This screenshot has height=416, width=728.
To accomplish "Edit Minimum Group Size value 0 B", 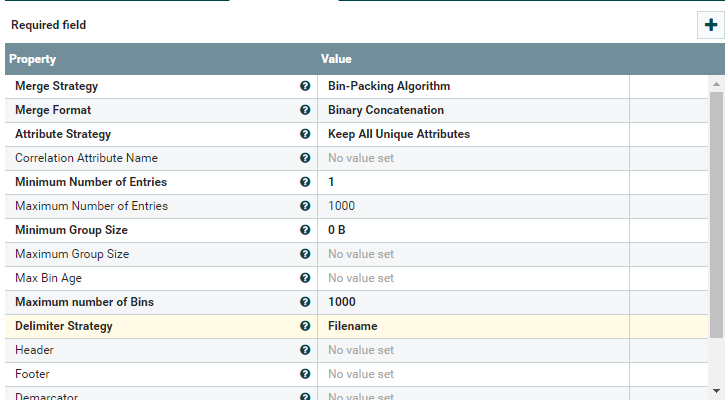I will tap(472, 230).
